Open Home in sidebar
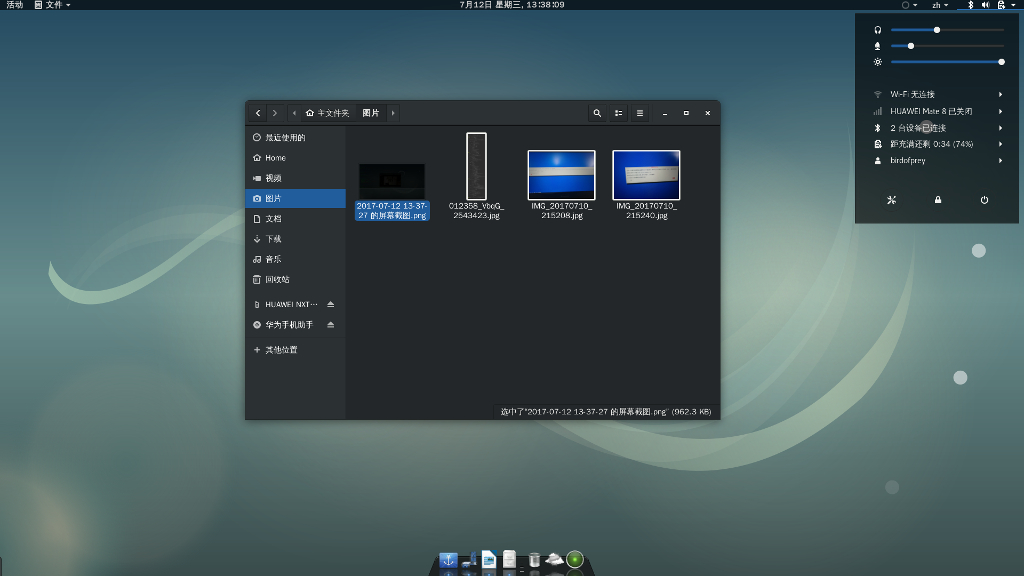 point(295,158)
